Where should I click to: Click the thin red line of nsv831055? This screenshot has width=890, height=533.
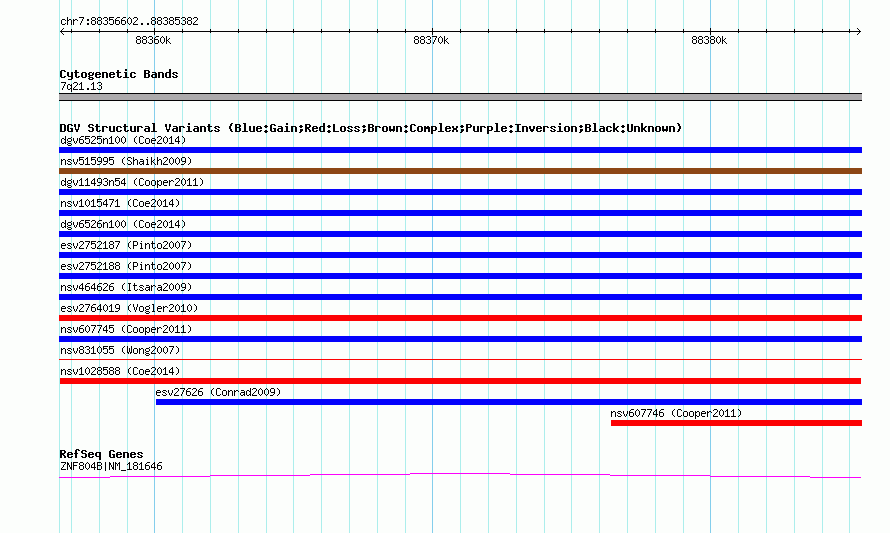pyautogui.click(x=460, y=359)
